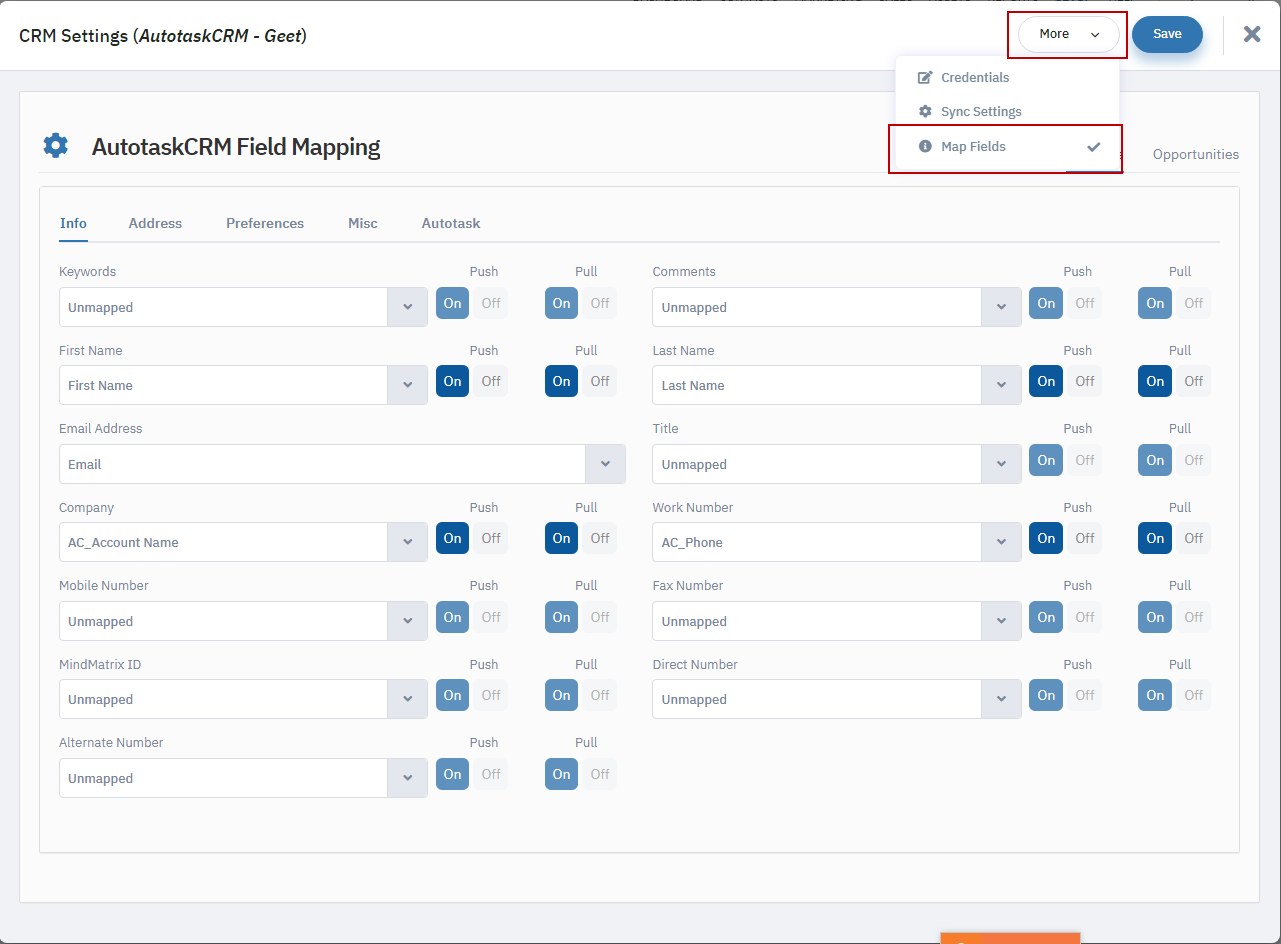The image size is (1281, 944).
Task: Set Alternate Number Push to Off
Action: pyautogui.click(x=491, y=774)
